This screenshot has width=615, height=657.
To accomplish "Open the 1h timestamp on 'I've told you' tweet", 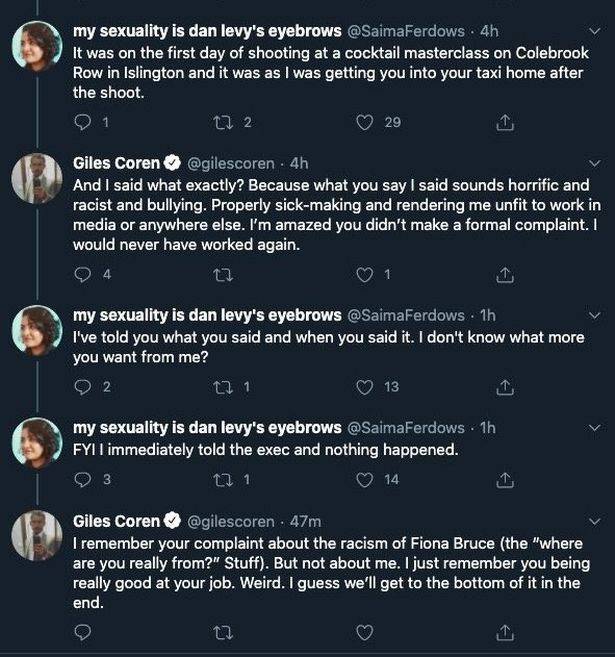I will pyautogui.click(x=488, y=315).
